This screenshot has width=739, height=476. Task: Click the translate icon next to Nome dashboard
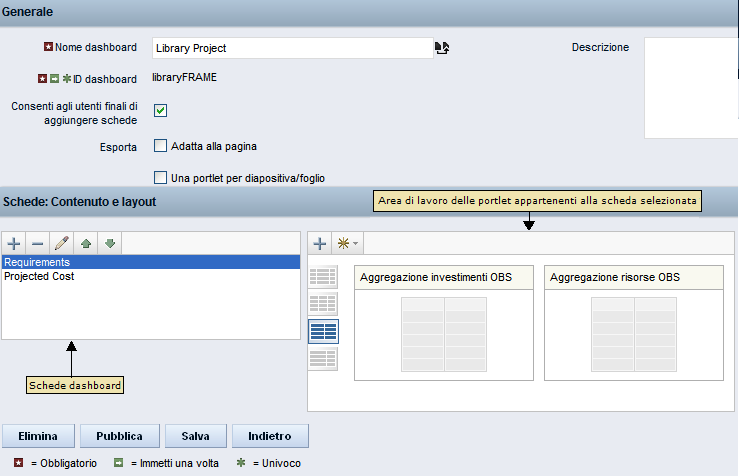click(x=442, y=48)
